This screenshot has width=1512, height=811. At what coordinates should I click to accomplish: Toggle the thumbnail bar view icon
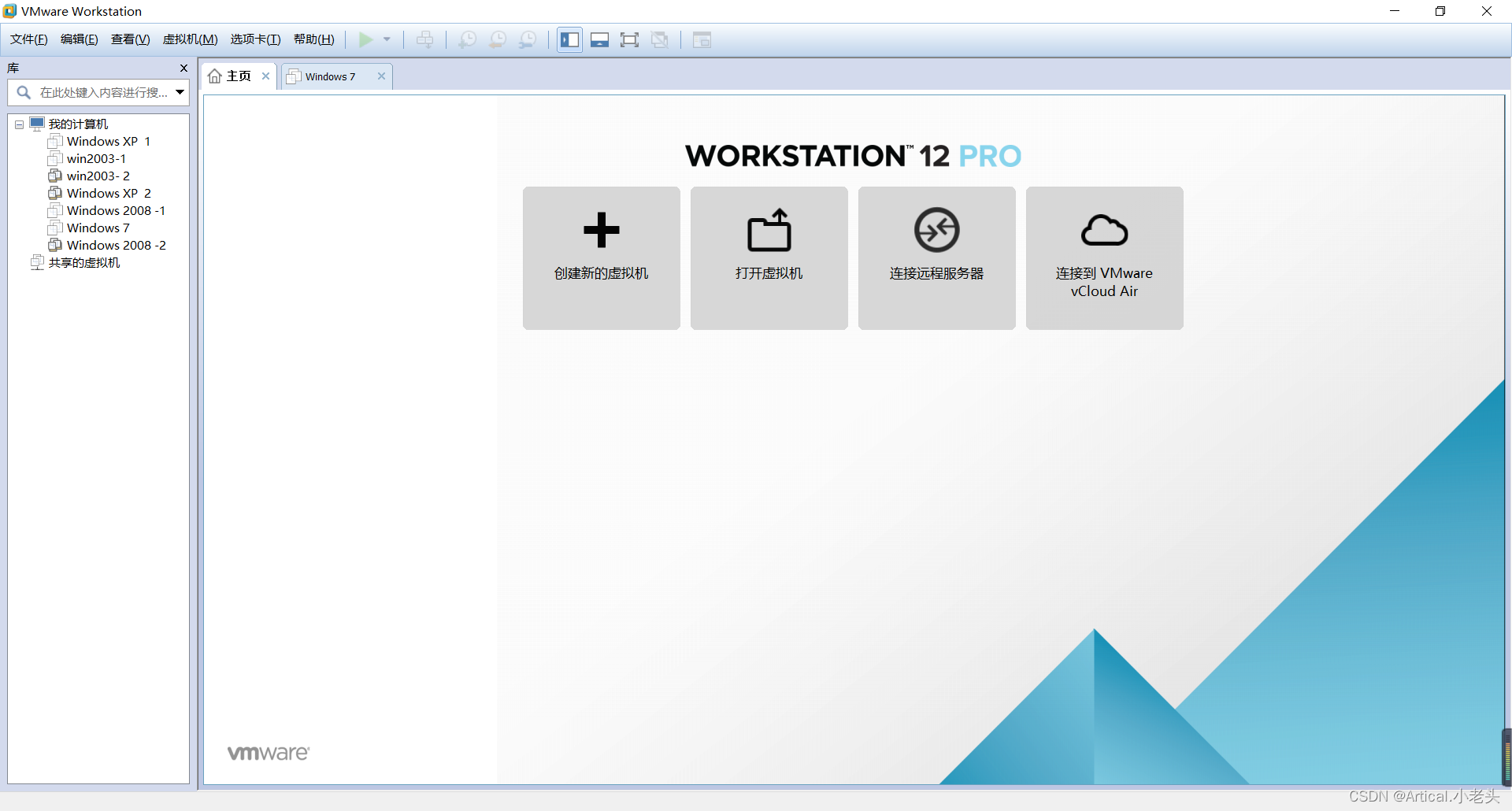pos(600,39)
